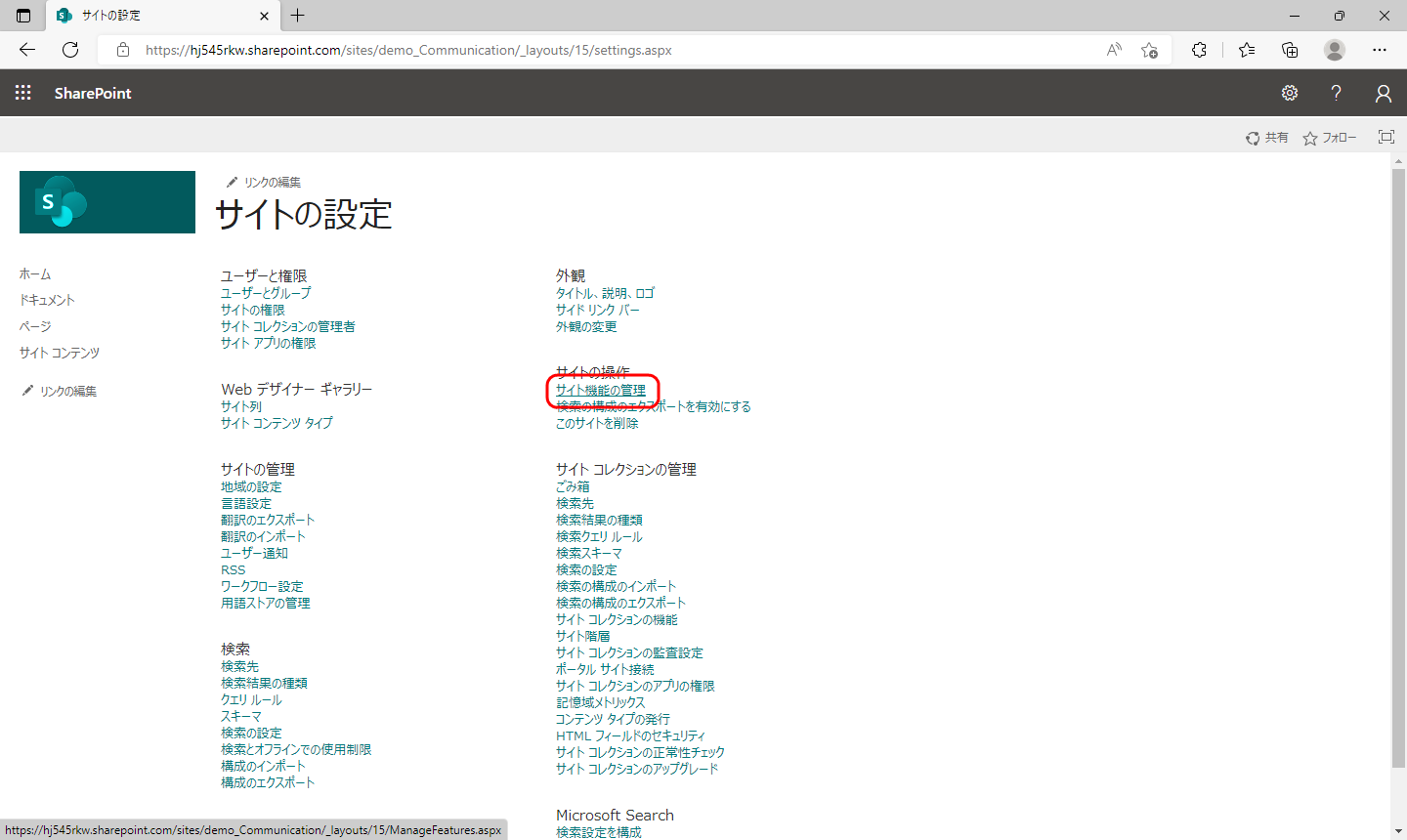Open ポータル サイト接続 link
Viewport: 1407px width, 840px height.
(605, 669)
